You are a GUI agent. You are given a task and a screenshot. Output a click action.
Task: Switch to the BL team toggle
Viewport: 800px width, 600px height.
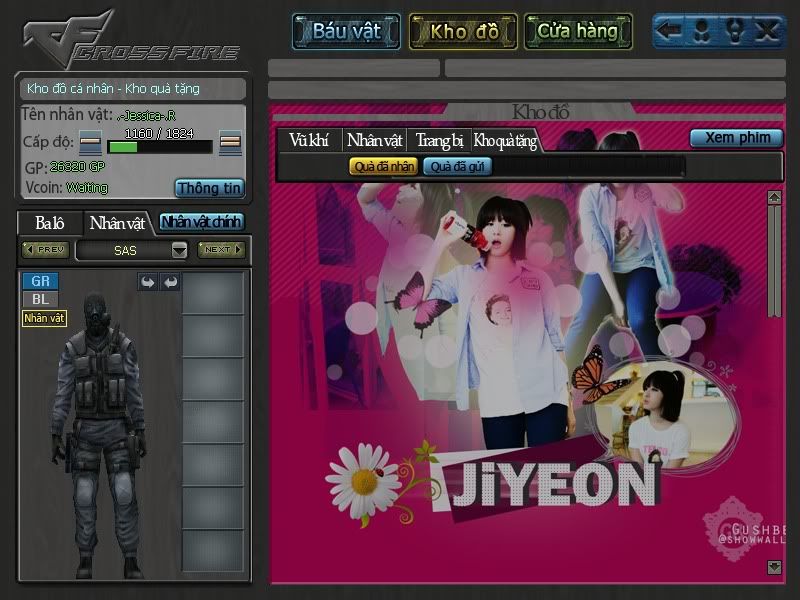tap(40, 299)
